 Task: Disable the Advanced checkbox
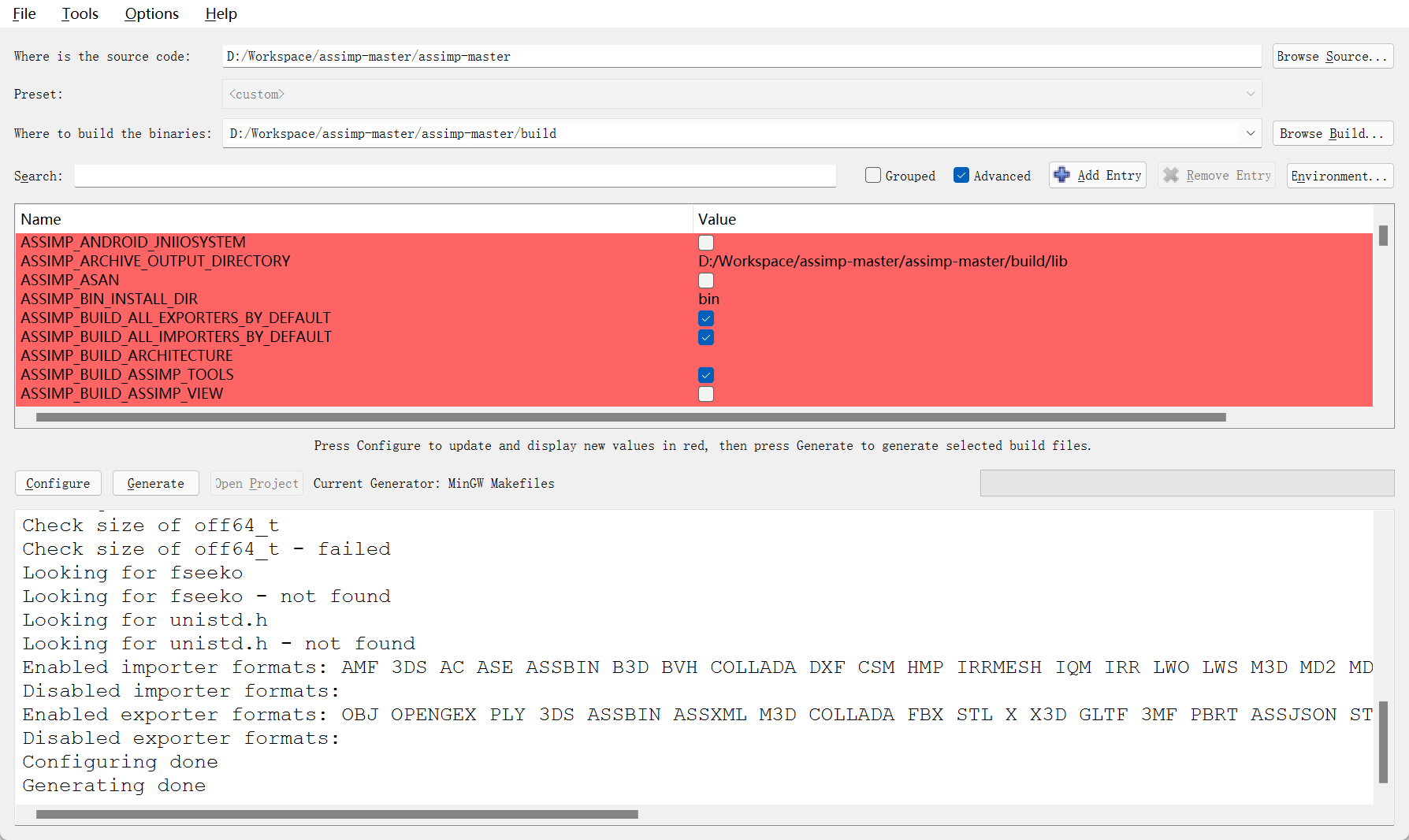[x=961, y=175]
